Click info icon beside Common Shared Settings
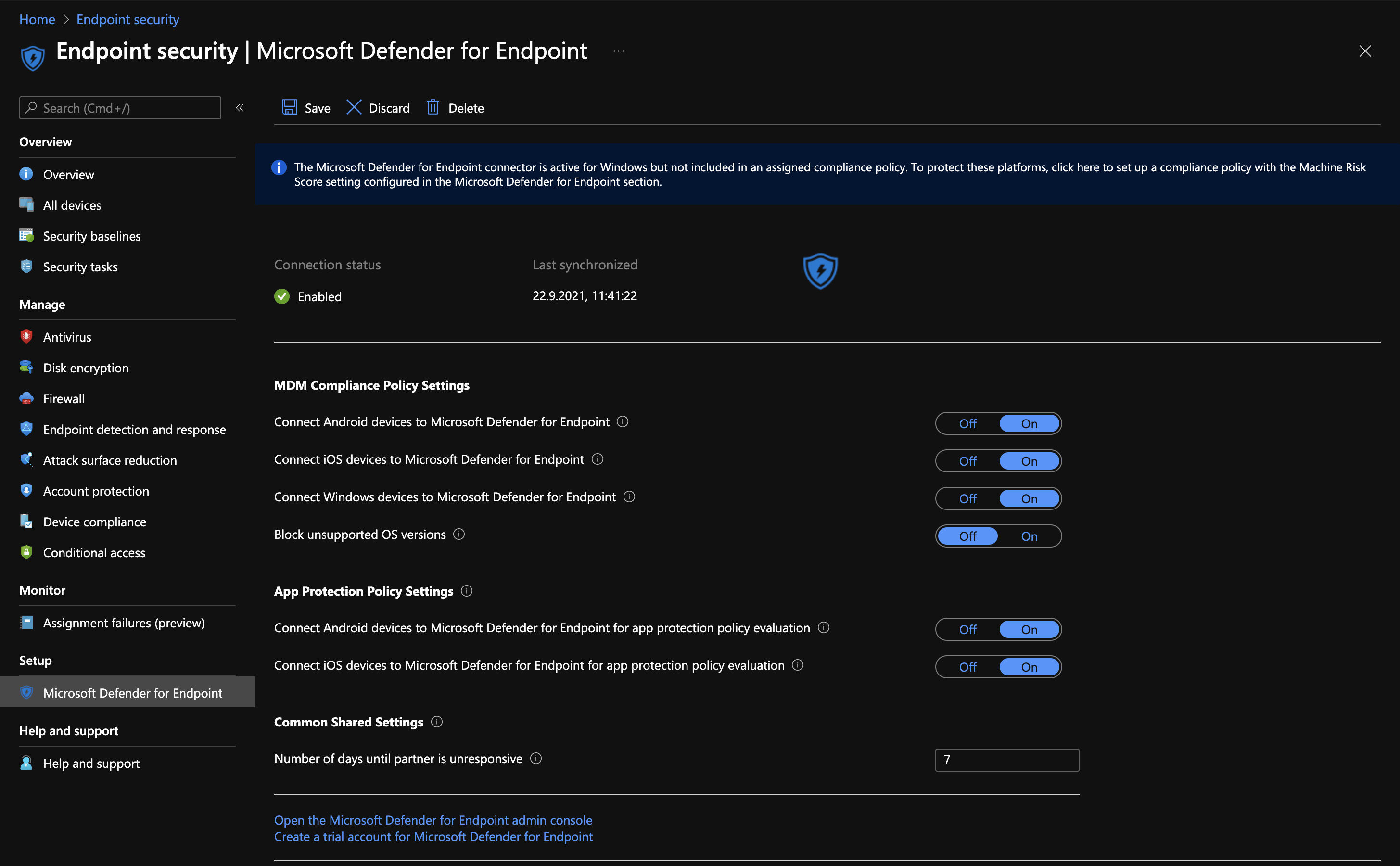This screenshot has height=866, width=1400. point(437,722)
